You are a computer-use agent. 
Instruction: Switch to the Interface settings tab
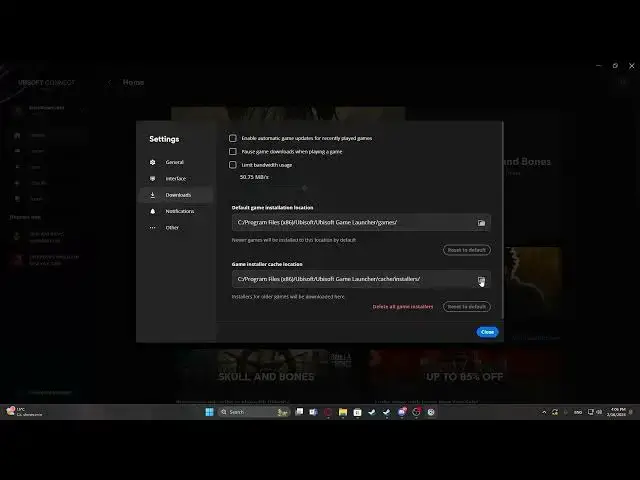click(x=176, y=178)
